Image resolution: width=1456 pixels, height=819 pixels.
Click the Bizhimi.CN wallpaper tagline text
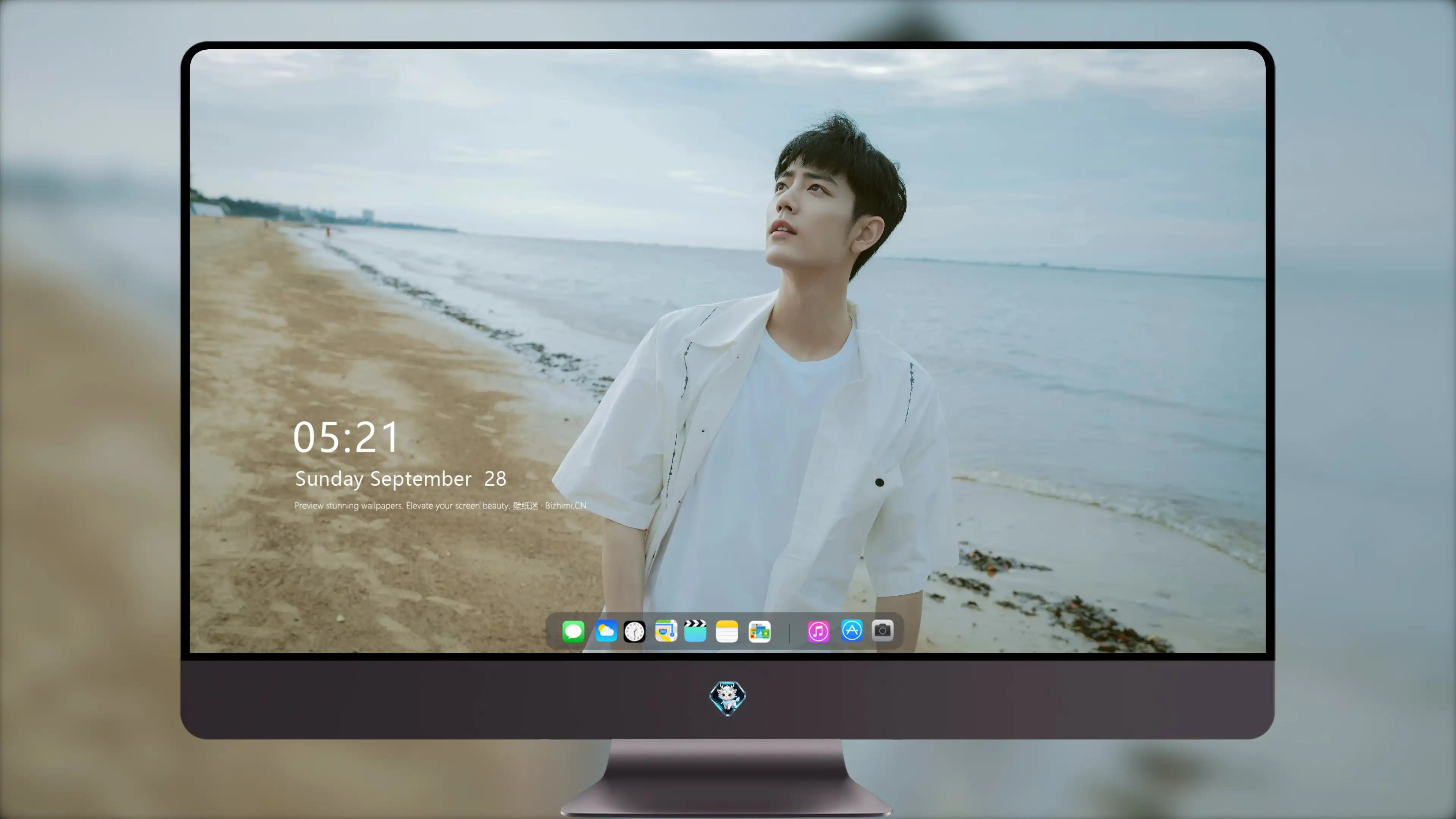440,505
